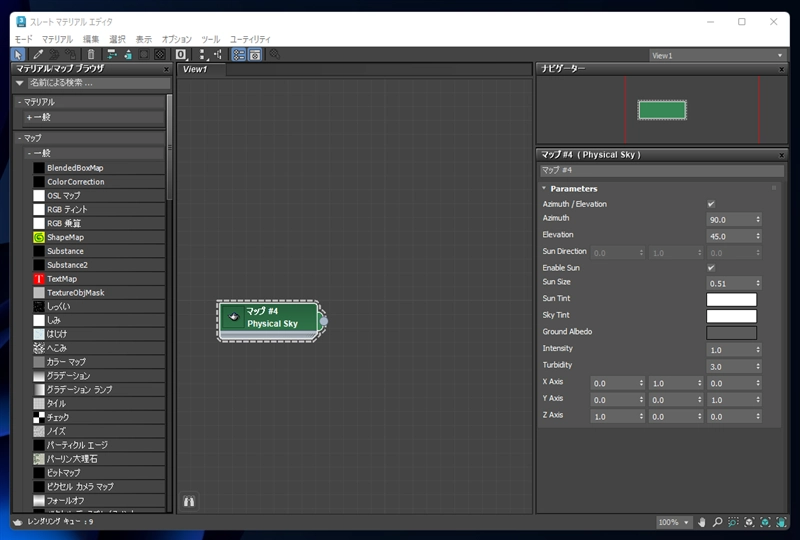
Task: Click the 名前による検索 search field
Action: 99,83
